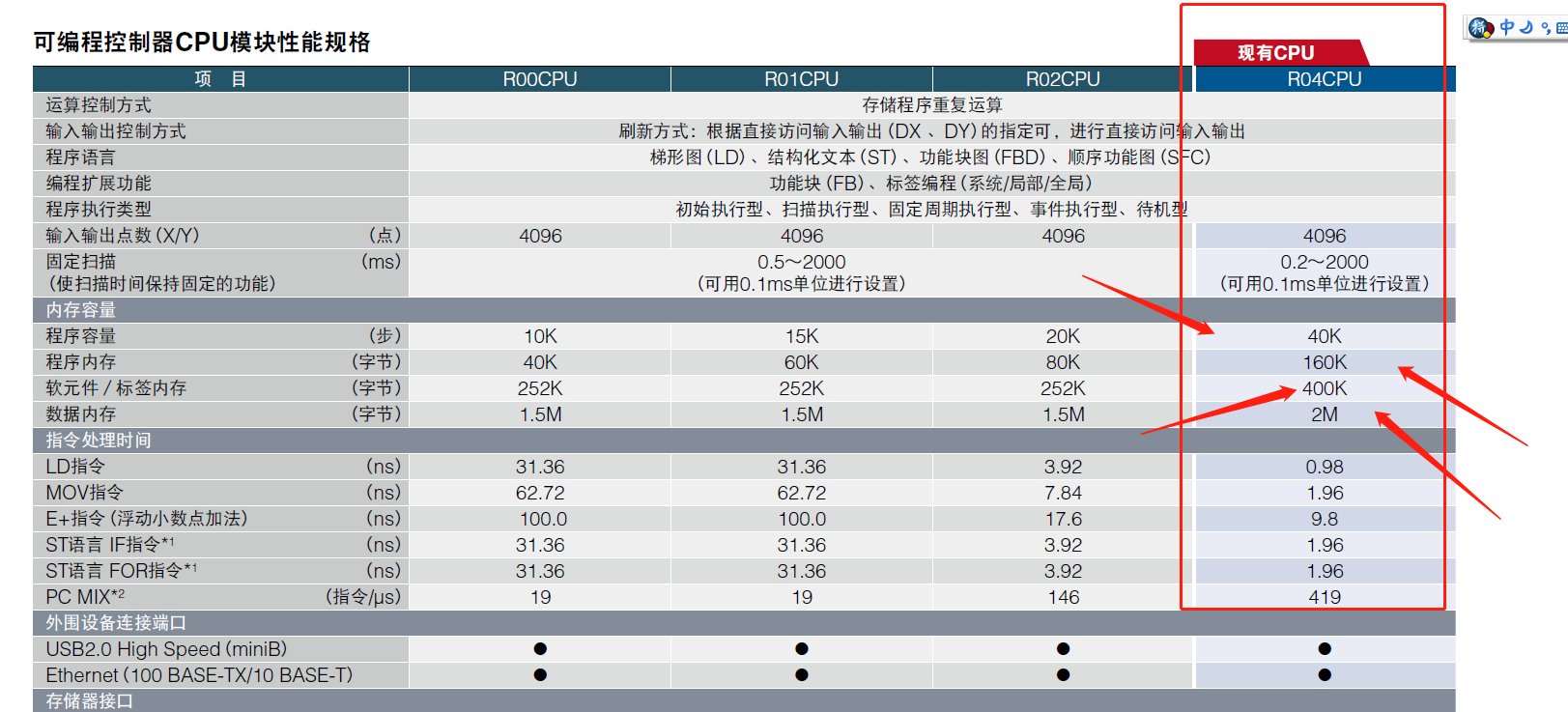Click the R04CPU 160K program memory cell

[x=1324, y=362]
